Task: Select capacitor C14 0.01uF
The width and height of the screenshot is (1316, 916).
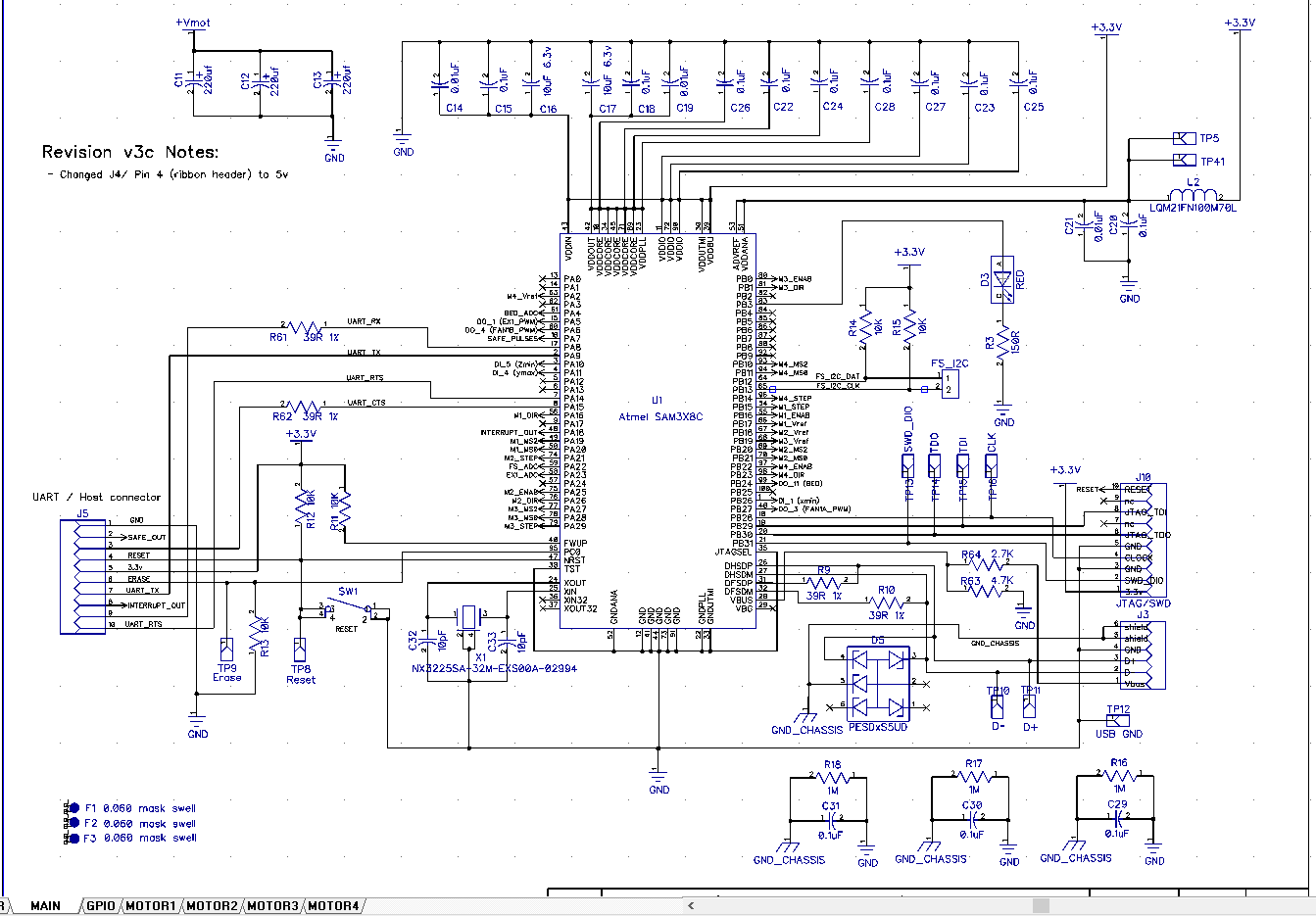Action: click(438, 85)
